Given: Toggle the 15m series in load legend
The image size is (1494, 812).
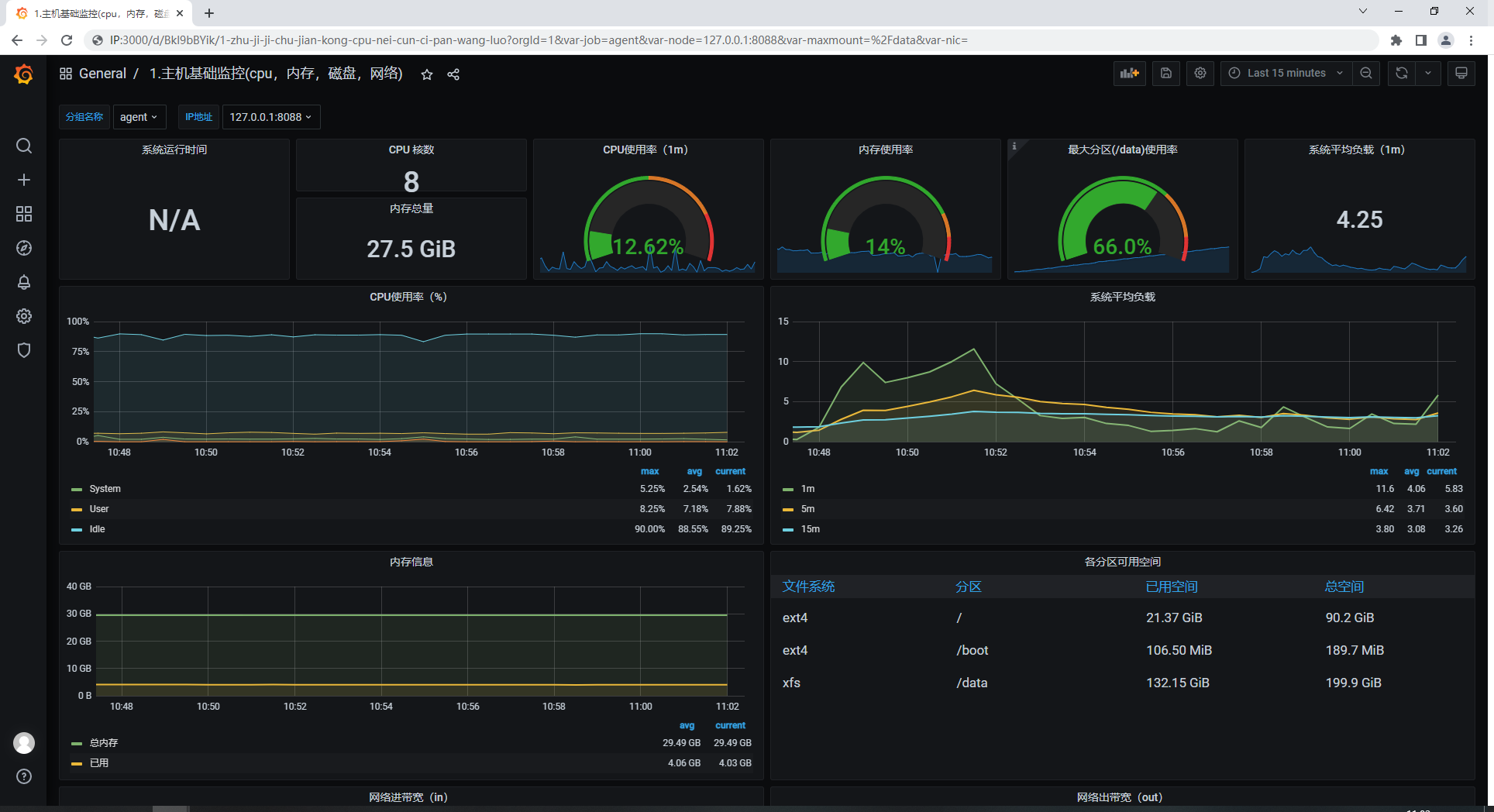Looking at the screenshot, I should pos(810,529).
